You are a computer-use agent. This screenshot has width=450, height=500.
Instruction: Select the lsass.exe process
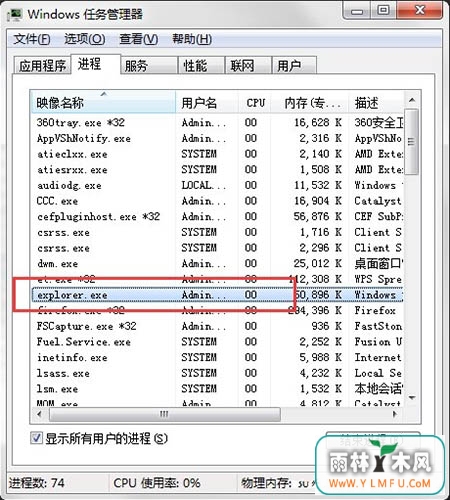tap(217, 373)
